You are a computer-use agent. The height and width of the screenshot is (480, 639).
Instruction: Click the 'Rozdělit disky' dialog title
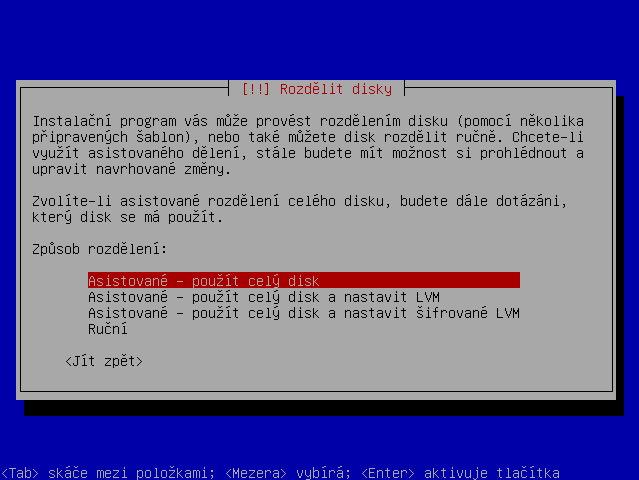(336, 89)
